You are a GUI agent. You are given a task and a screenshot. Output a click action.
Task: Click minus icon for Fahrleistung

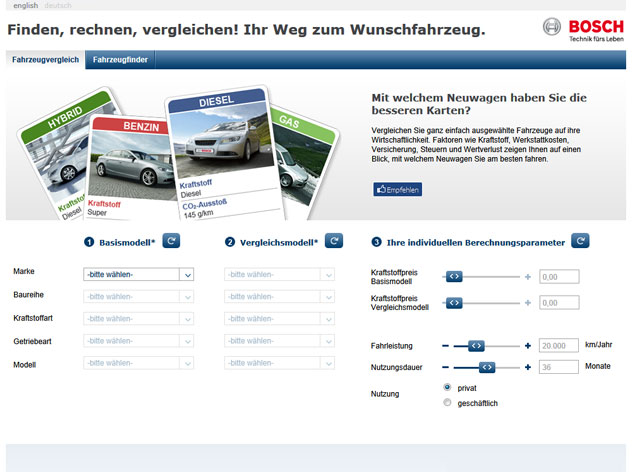pyautogui.click(x=445, y=345)
